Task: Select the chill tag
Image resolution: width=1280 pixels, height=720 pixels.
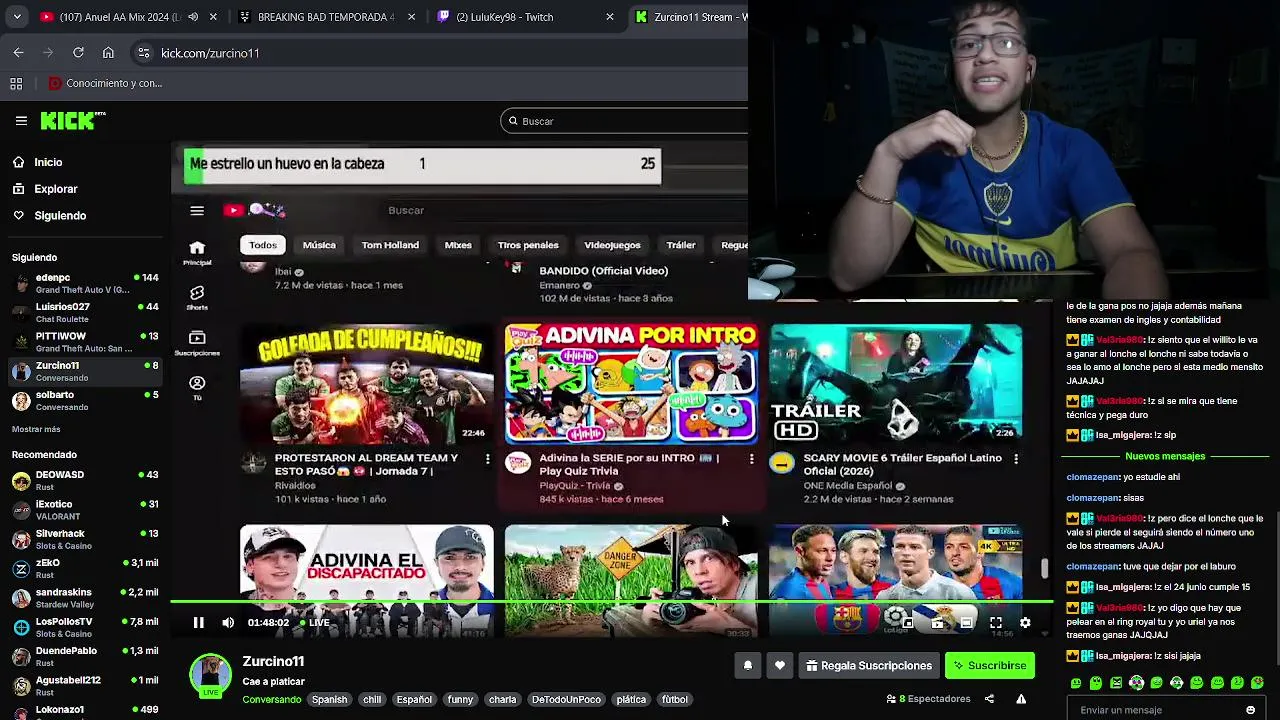Action: click(x=372, y=700)
